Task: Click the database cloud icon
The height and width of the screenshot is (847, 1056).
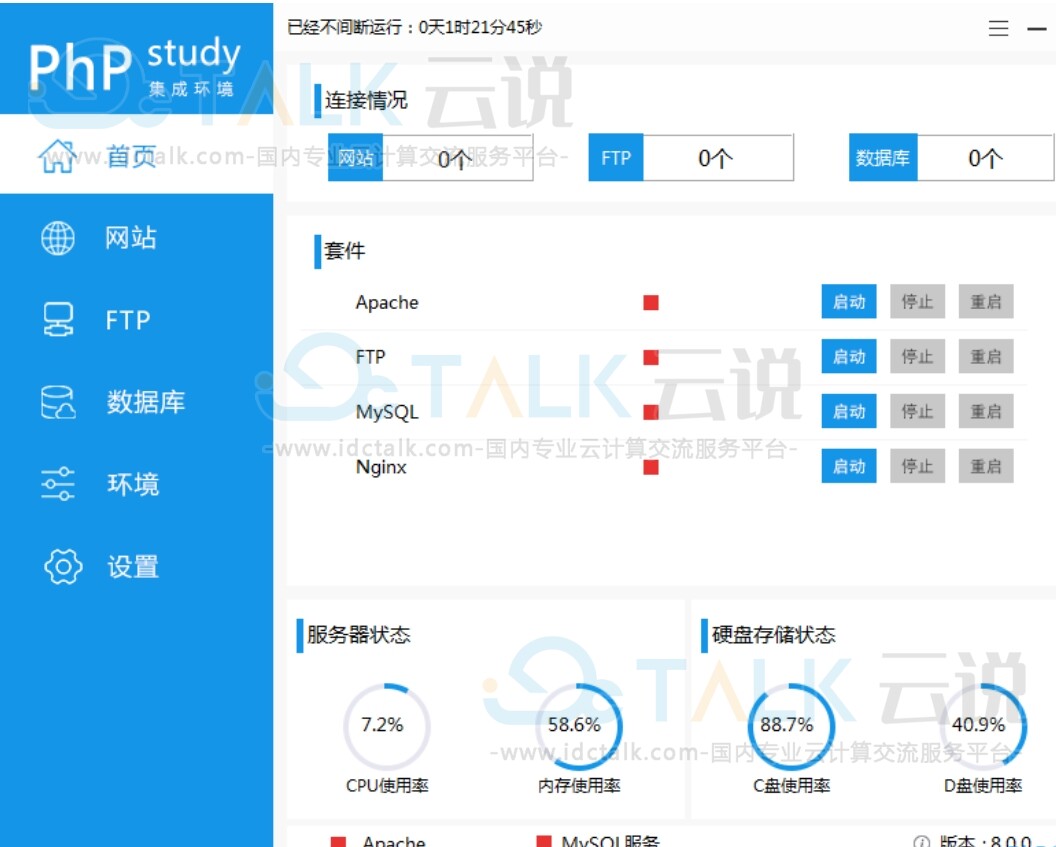Action: click(x=58, y=402)
